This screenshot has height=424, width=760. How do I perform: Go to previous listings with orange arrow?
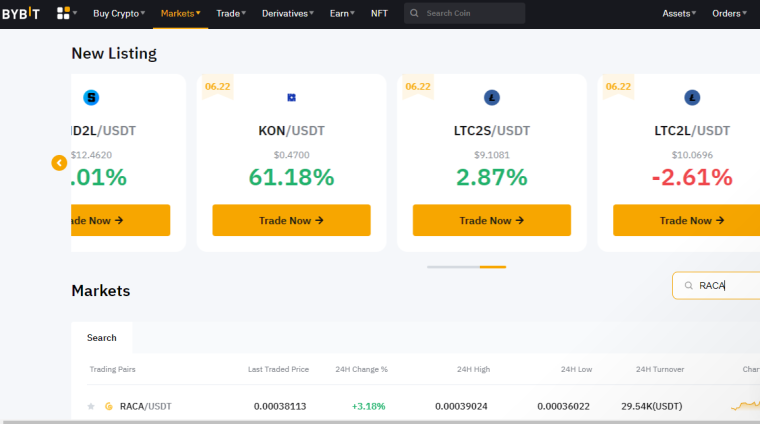[59, 163]
